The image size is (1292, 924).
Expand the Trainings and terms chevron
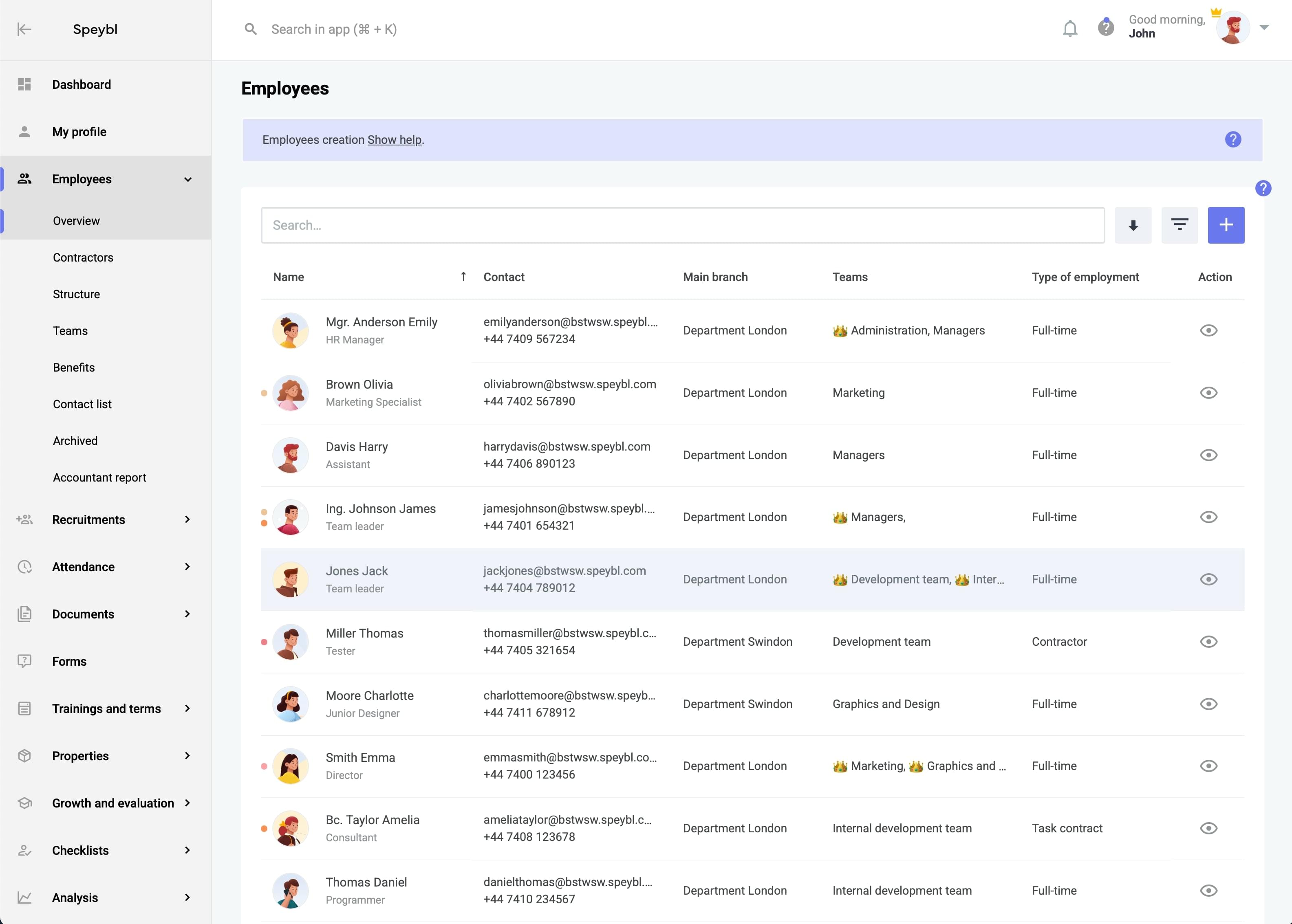tap(187, 708)
